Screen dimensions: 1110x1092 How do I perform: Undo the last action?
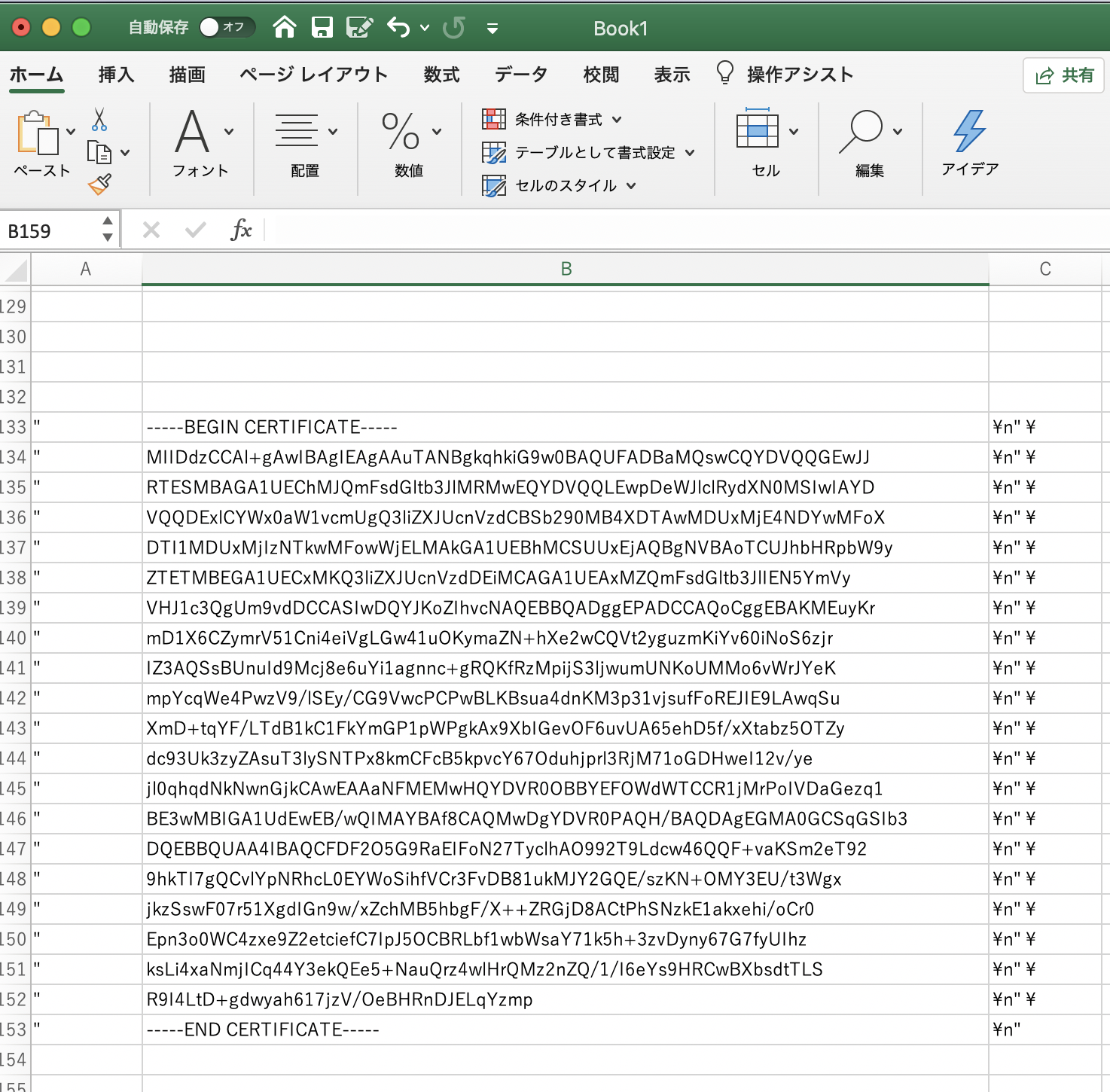[x=398, y=28]
